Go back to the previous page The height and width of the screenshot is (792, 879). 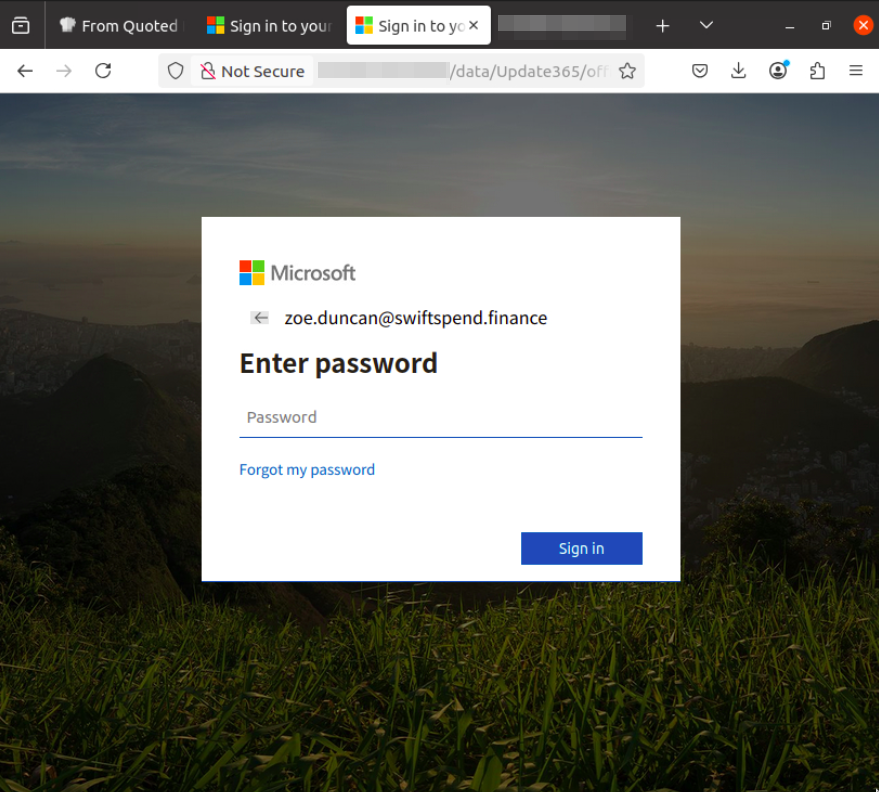(25, 71)
